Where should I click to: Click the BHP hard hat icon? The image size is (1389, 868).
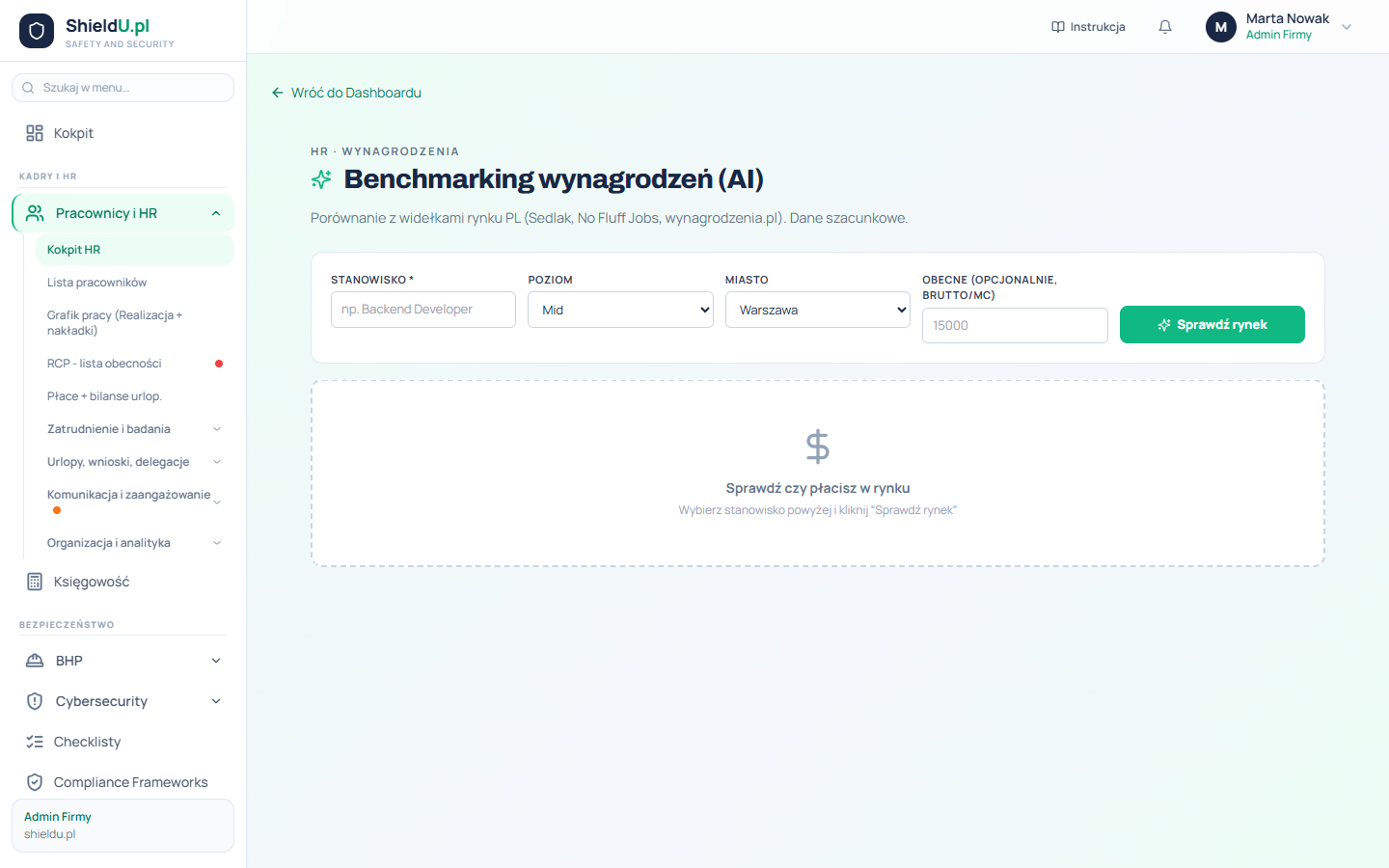[x=35, y=661]
